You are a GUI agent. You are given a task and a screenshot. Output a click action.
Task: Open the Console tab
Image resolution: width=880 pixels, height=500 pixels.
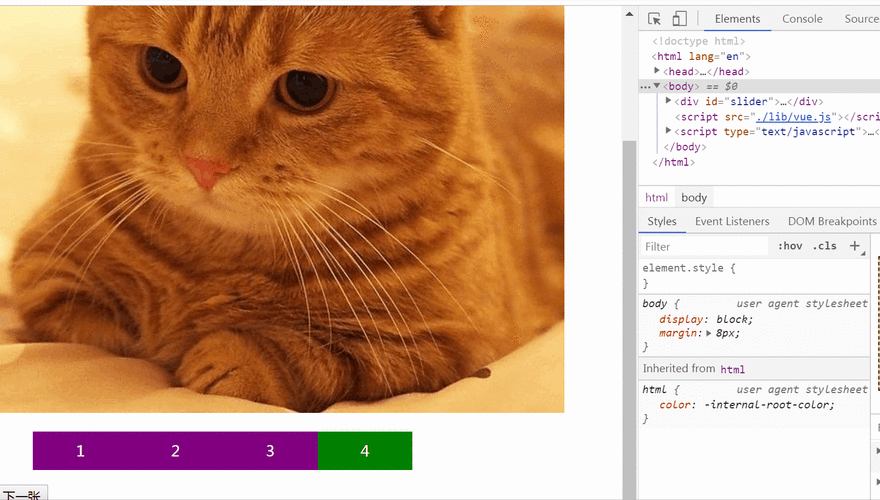[x=802, y=19]
